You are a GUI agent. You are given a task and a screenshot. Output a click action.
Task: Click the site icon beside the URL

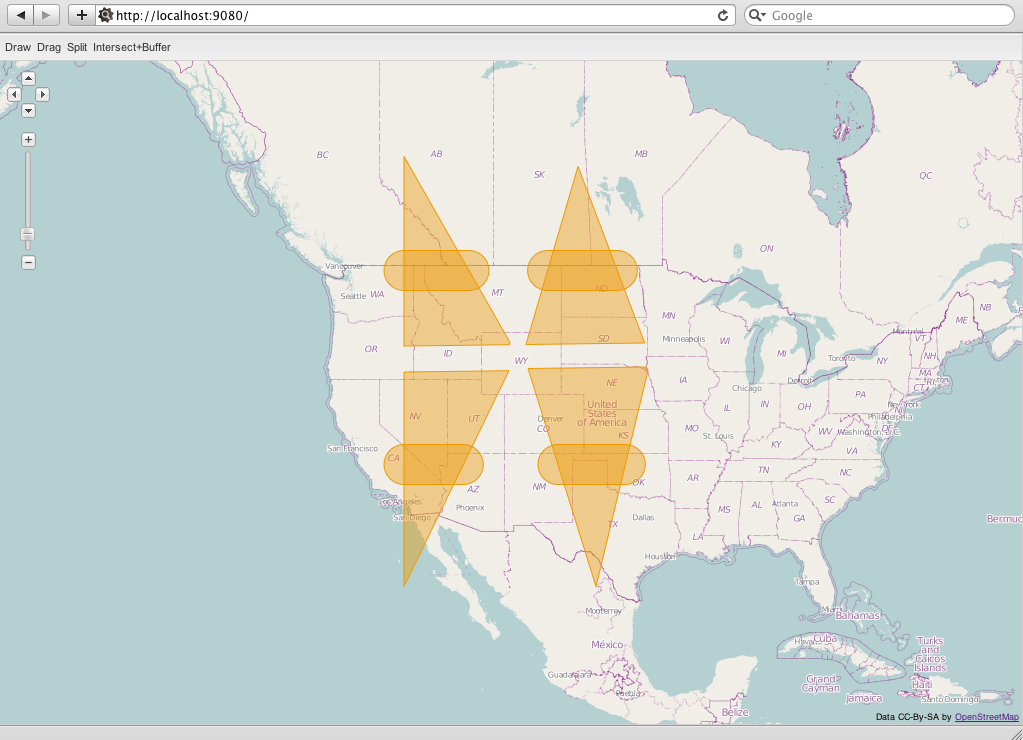tap(105, 15)
